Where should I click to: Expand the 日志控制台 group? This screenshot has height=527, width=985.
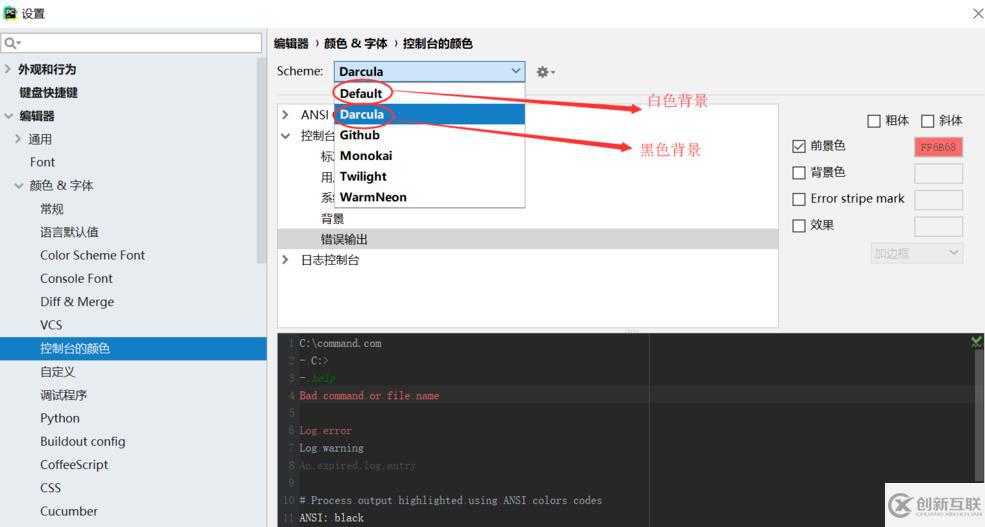[286, 259]
